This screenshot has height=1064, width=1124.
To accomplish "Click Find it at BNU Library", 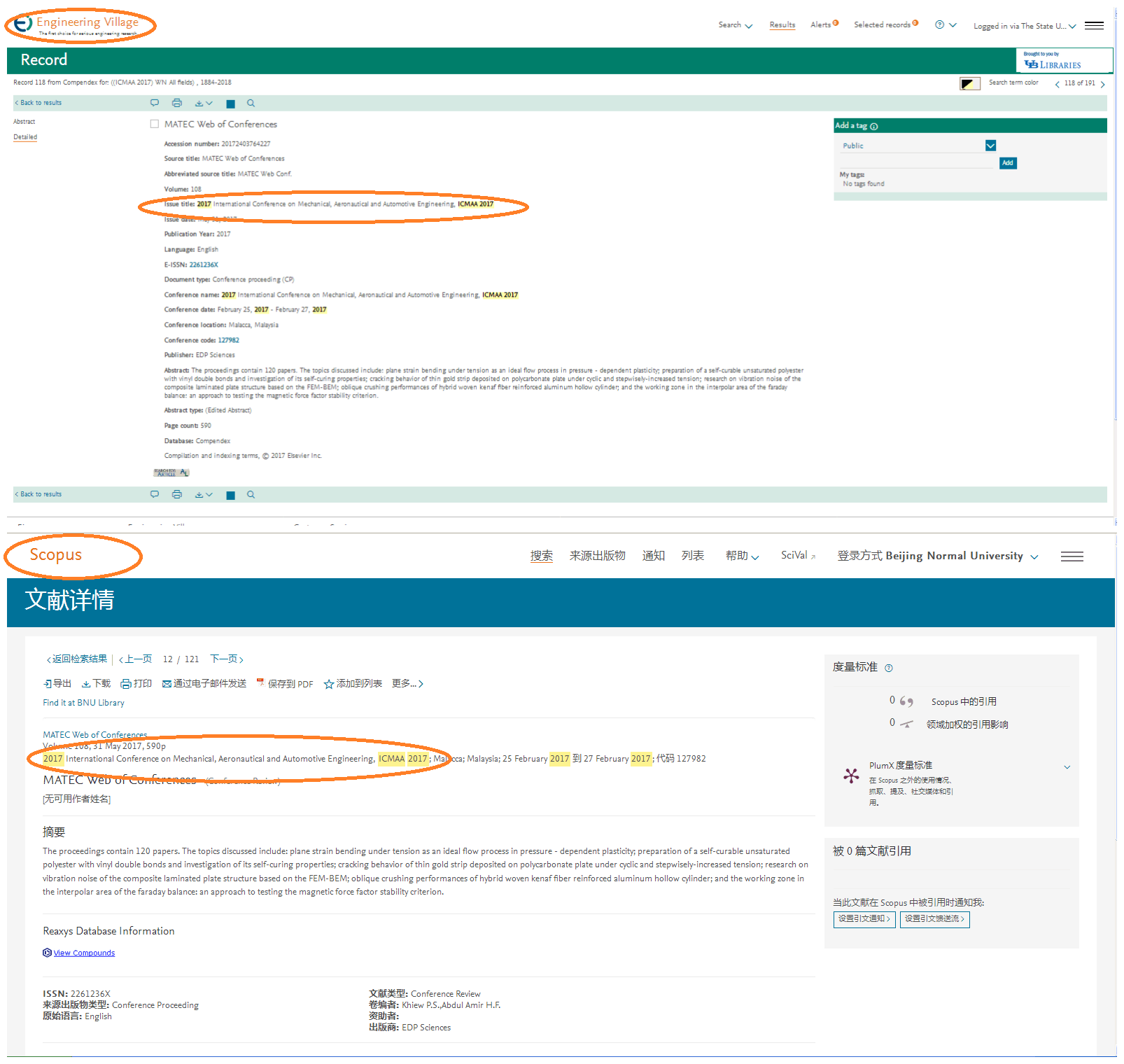I will pyautogui.click(x=84, y=703).
